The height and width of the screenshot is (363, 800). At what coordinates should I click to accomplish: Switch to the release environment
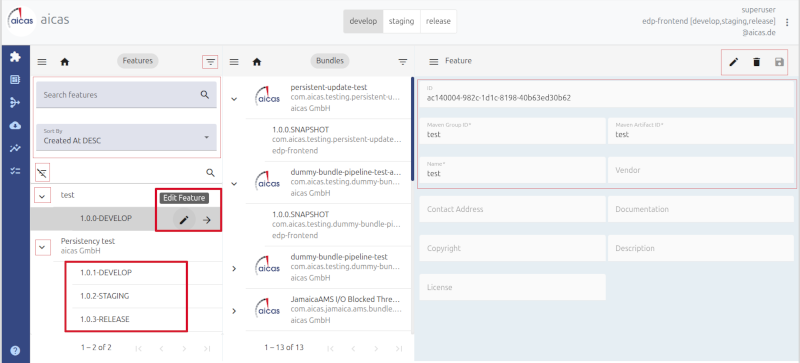[x=438, y=21]
